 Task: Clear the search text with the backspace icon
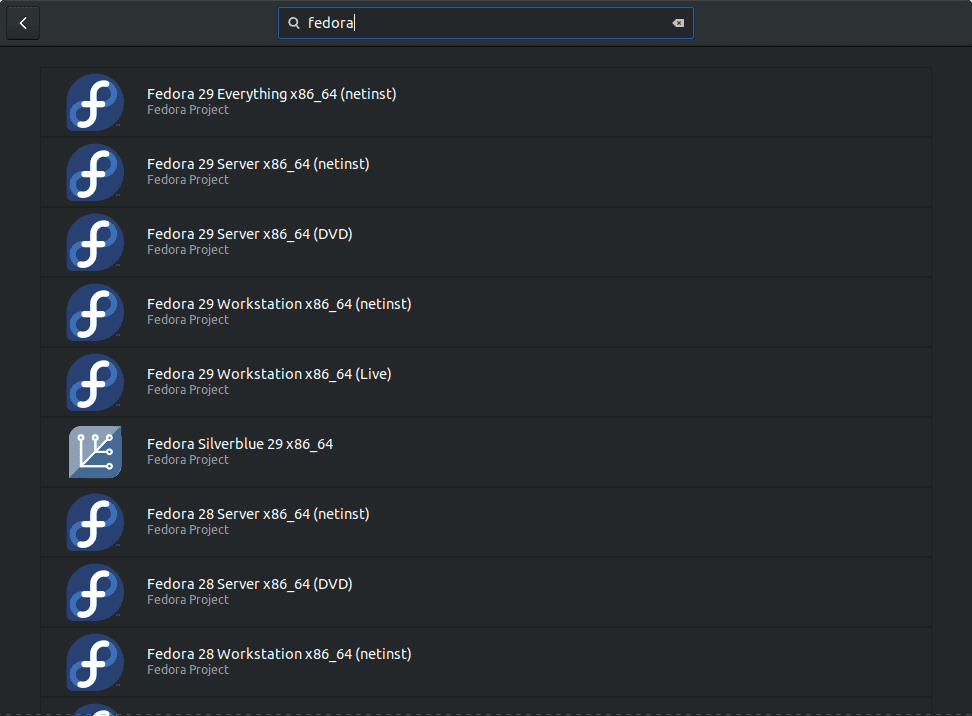(678, 23)
